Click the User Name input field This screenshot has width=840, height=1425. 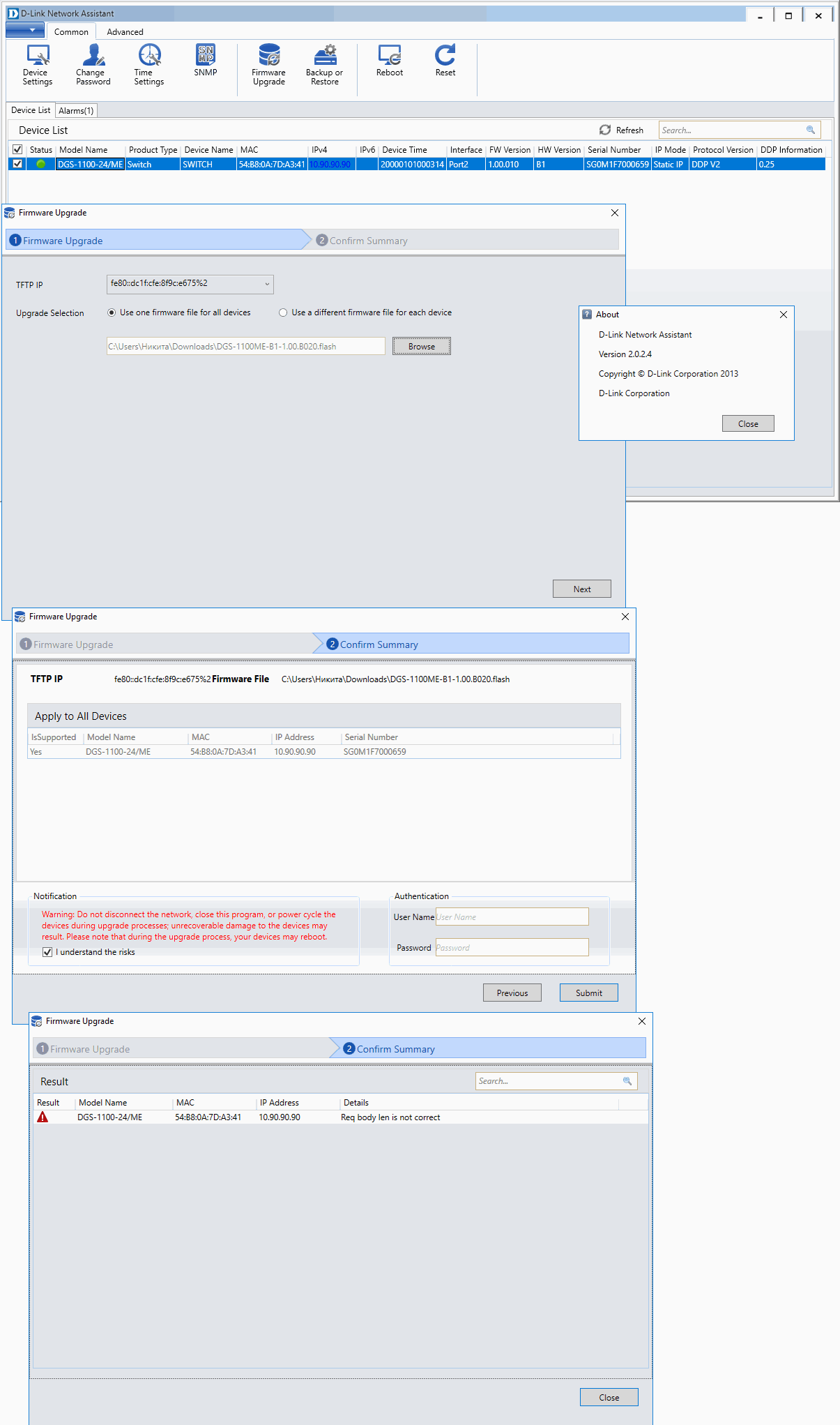coord(512,917)
